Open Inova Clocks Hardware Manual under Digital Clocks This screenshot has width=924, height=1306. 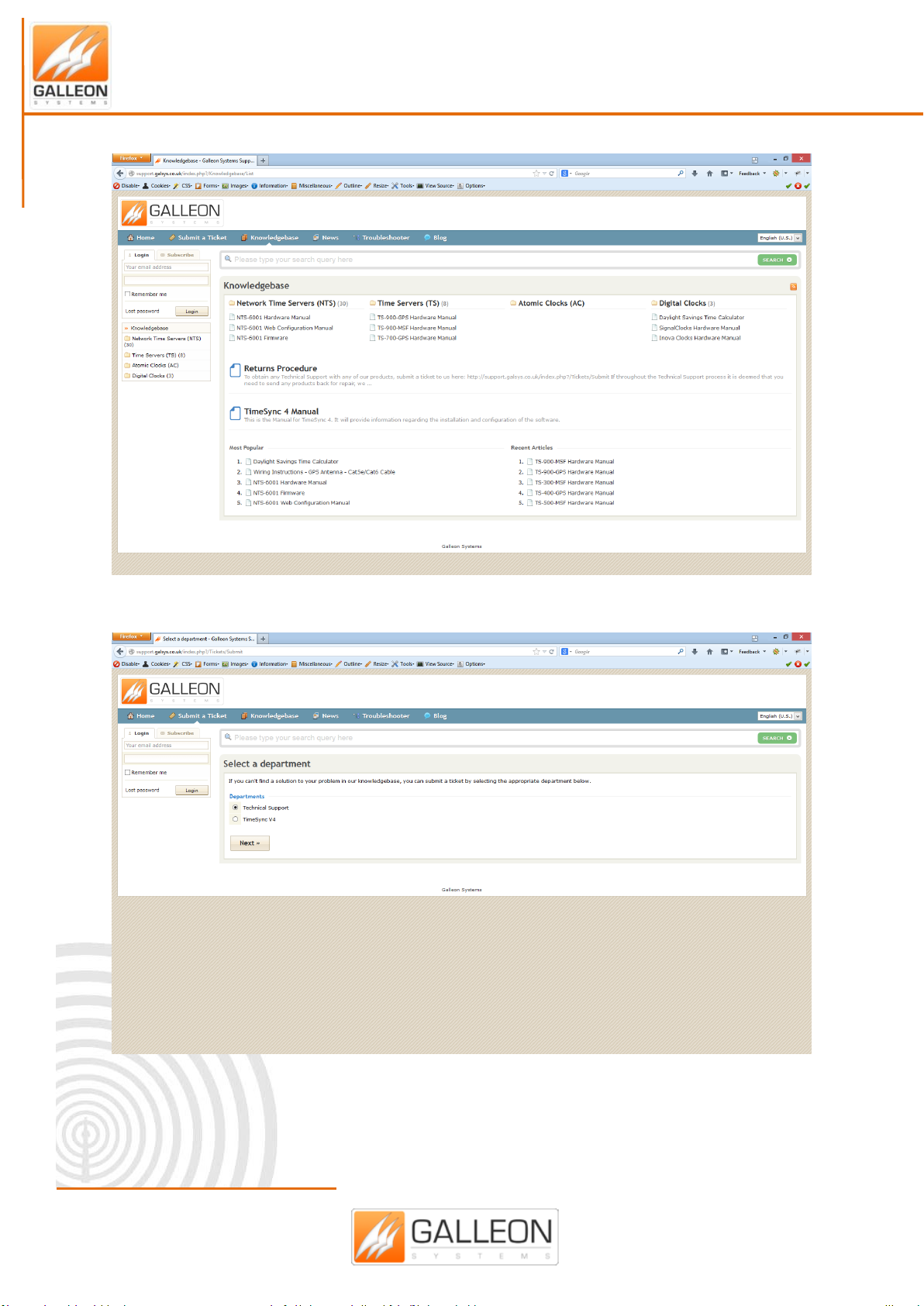coord(700,338)
